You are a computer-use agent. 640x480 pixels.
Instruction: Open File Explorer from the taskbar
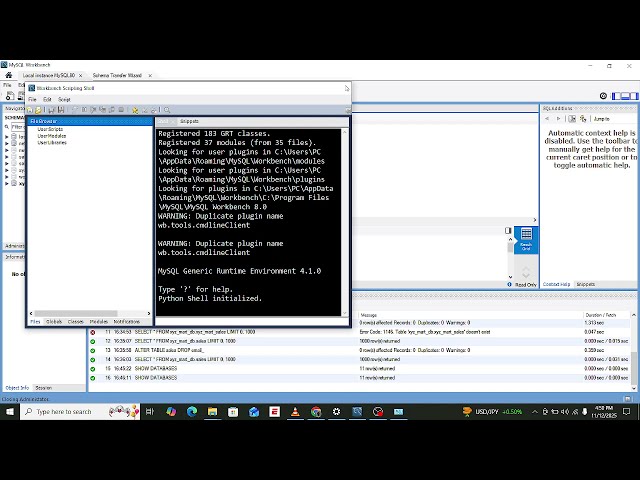click(x=212, y=412)
